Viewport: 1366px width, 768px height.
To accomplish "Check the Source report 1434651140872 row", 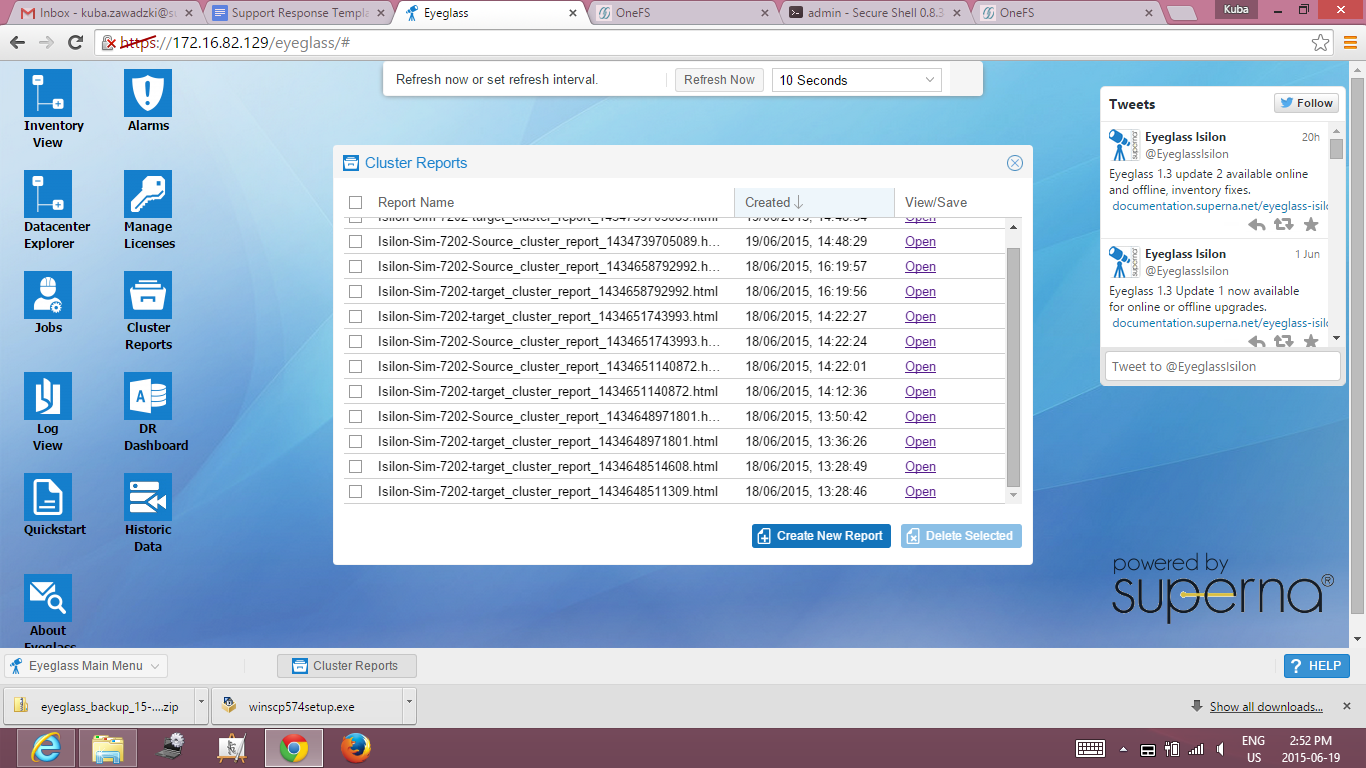I will pyautogui.click(x=355, y=367).
